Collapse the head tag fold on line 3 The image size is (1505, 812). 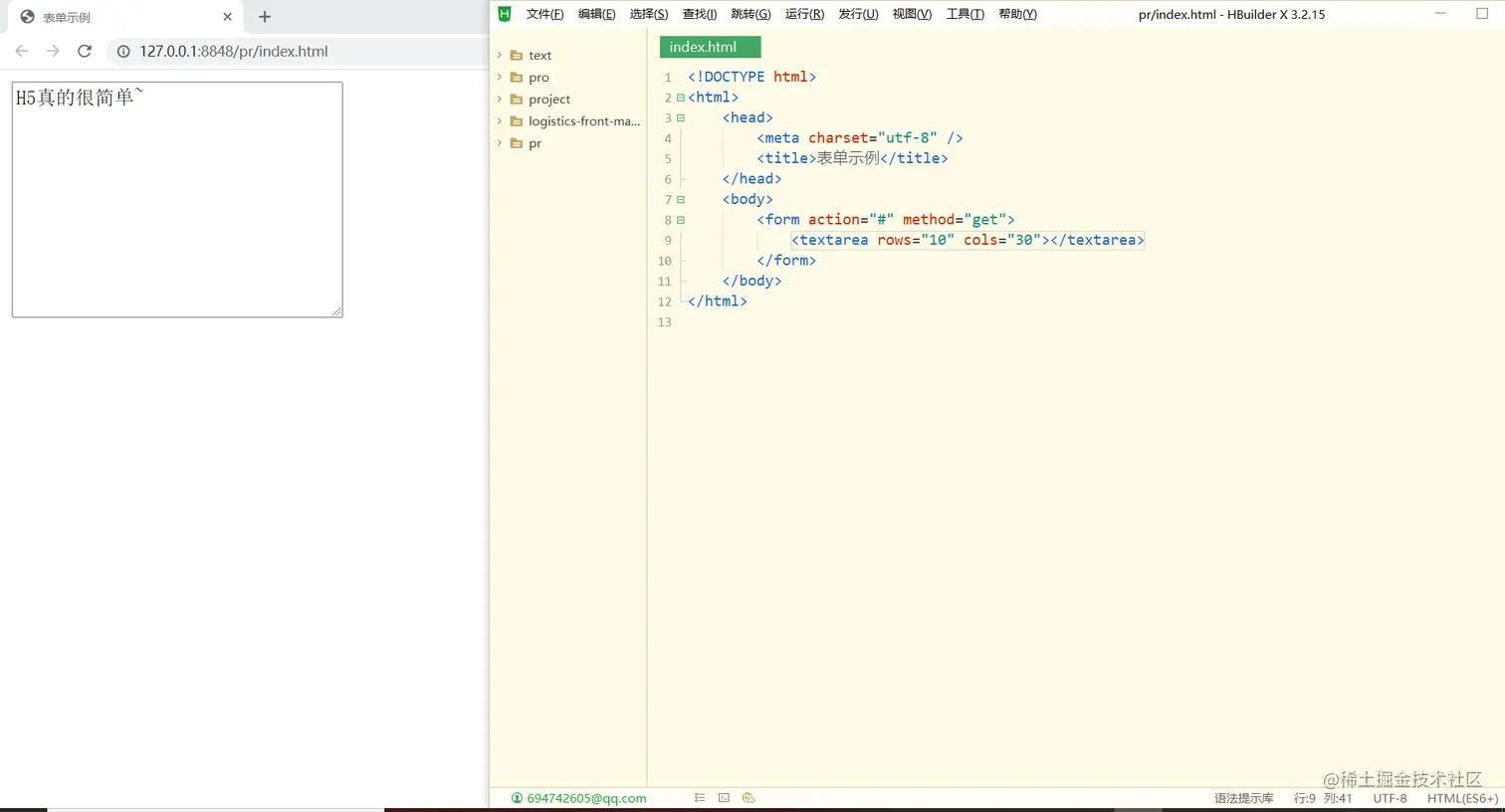pyautogui.click(x=681, y=117)
